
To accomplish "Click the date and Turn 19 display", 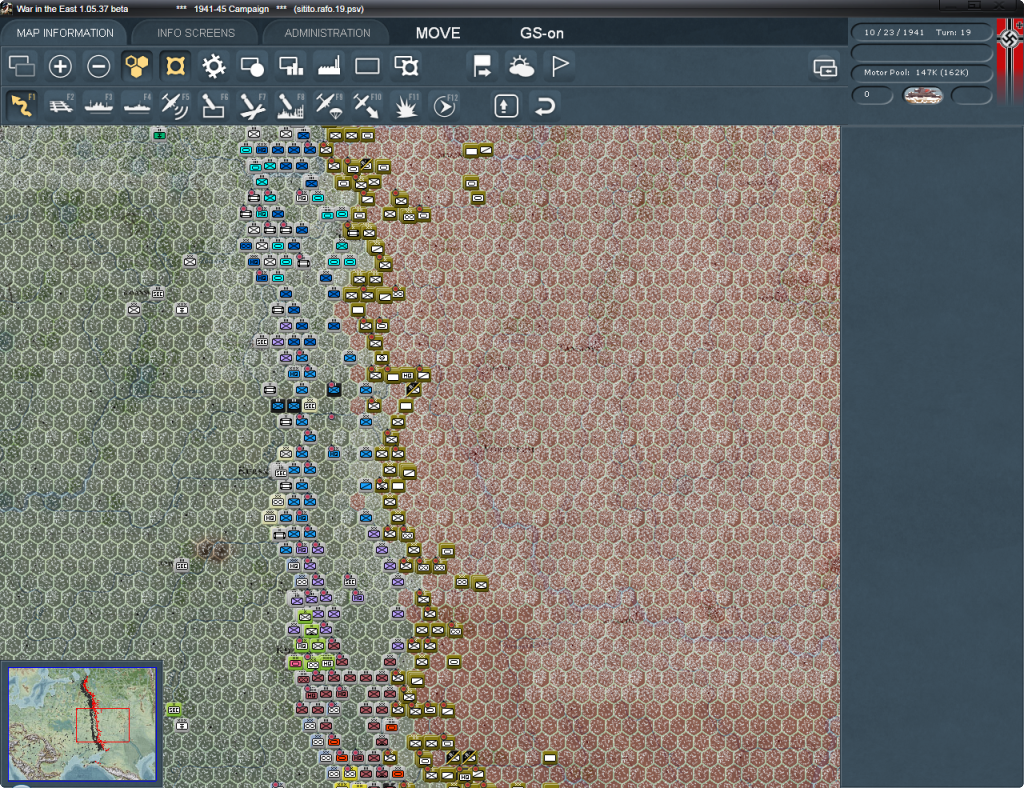I will click(921, 32).
